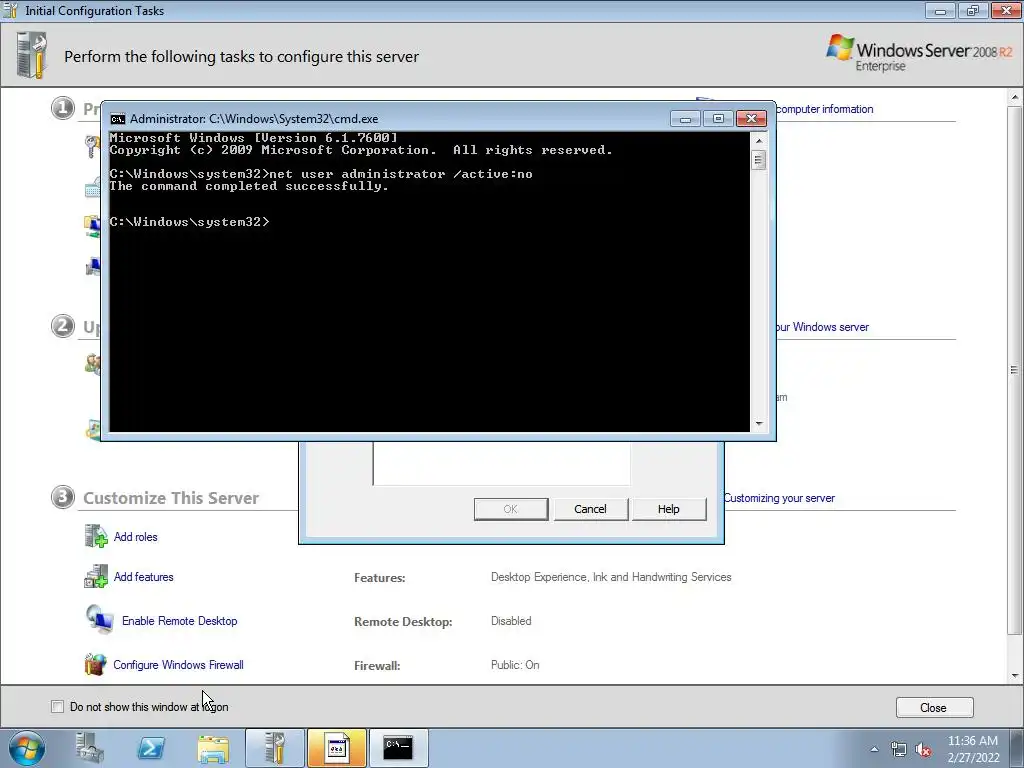Click the cmd window scrollbar thumb
This screenshot has height=768, width=1024.
pyautogui.click(x=758, y=160)
